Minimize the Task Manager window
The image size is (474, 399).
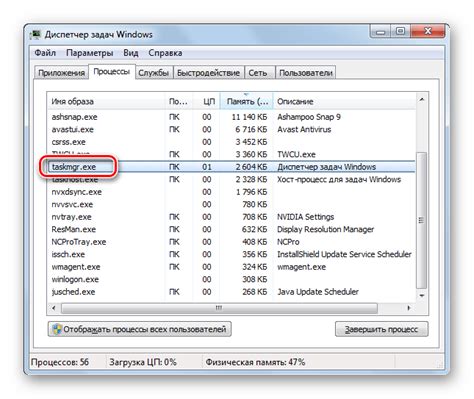point(380,32)
